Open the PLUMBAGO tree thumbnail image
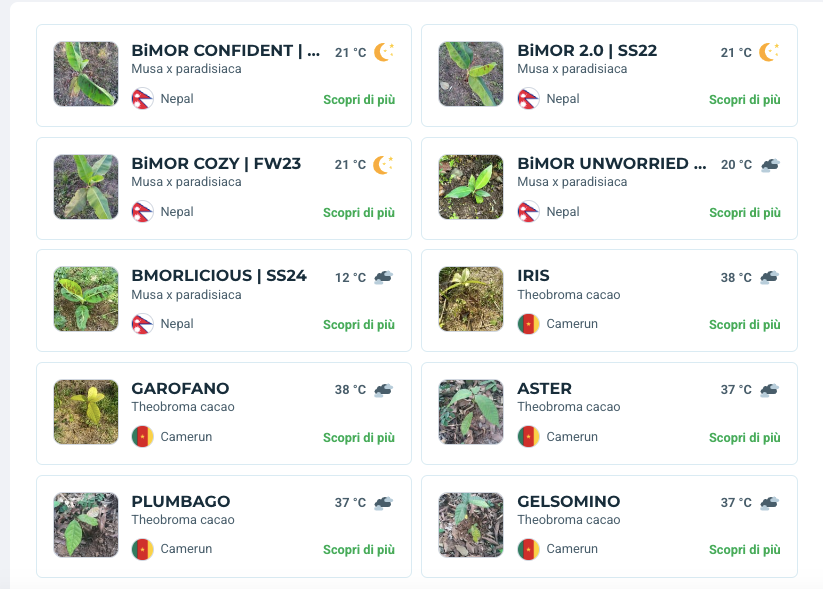 pos(86,524)
